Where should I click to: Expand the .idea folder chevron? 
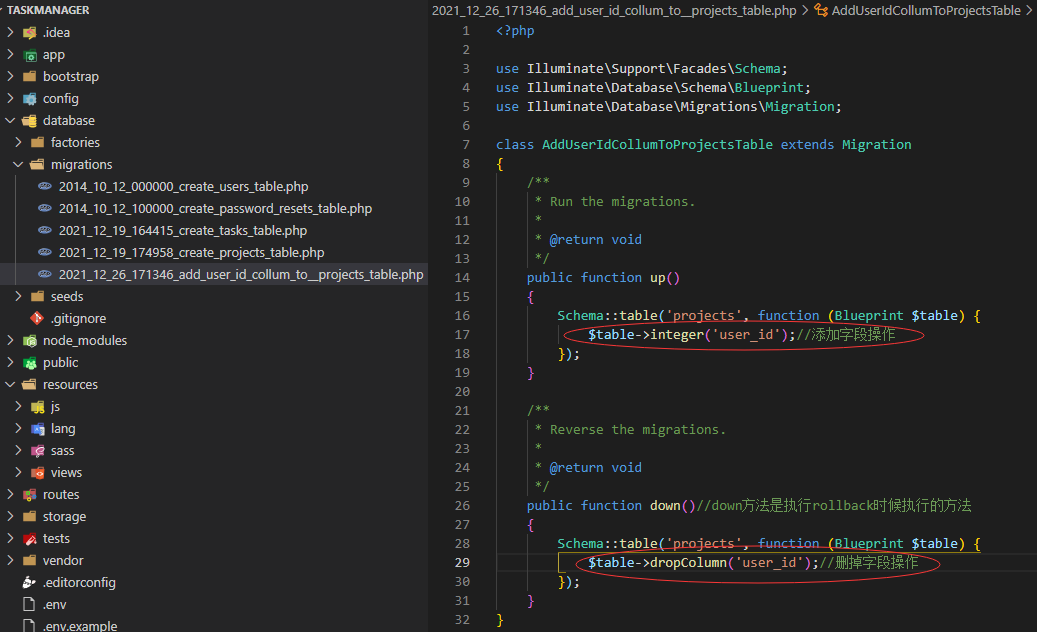pyautogui.click(x=10, y=32)
